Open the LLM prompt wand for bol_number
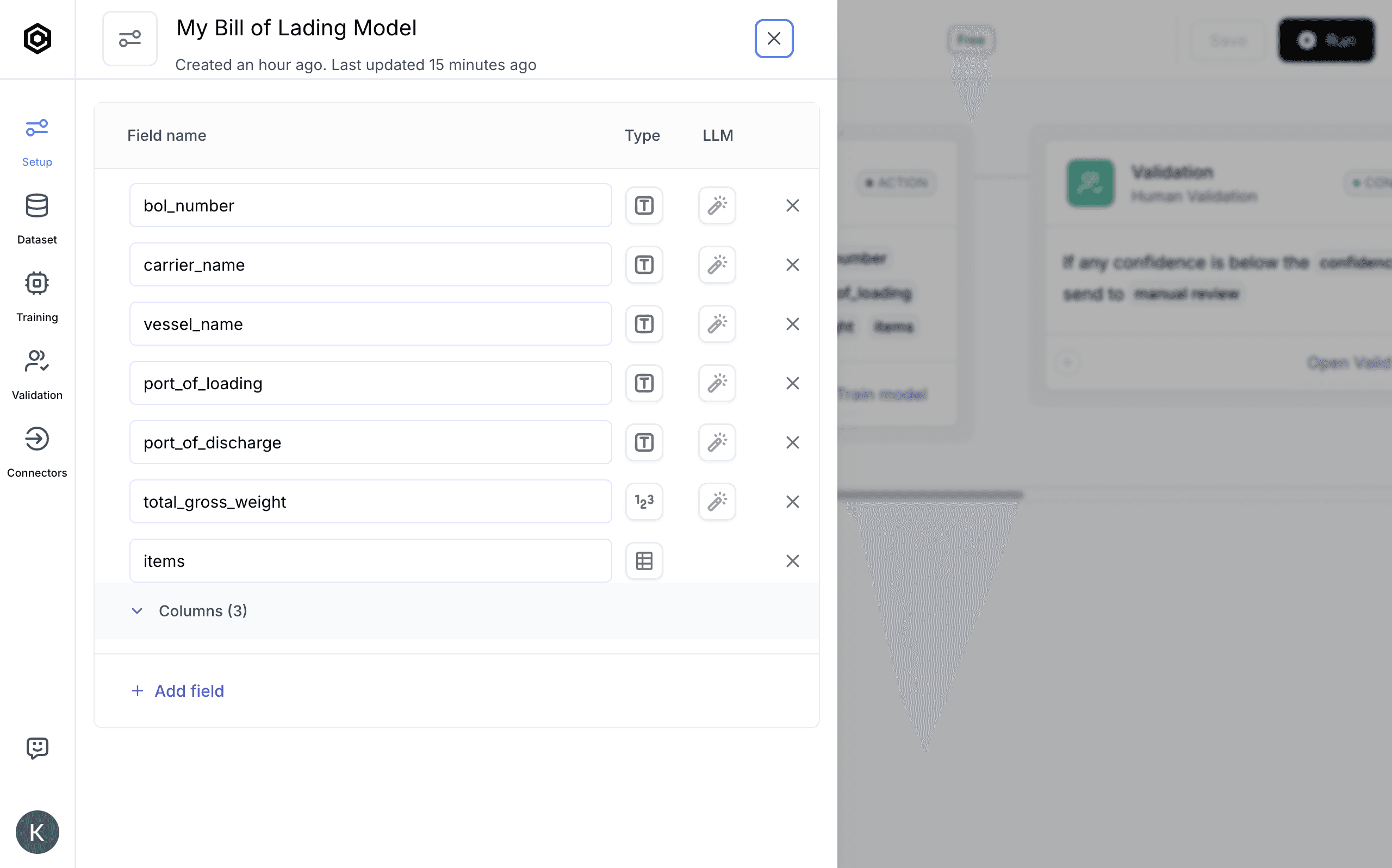 (x=717, y=205)
